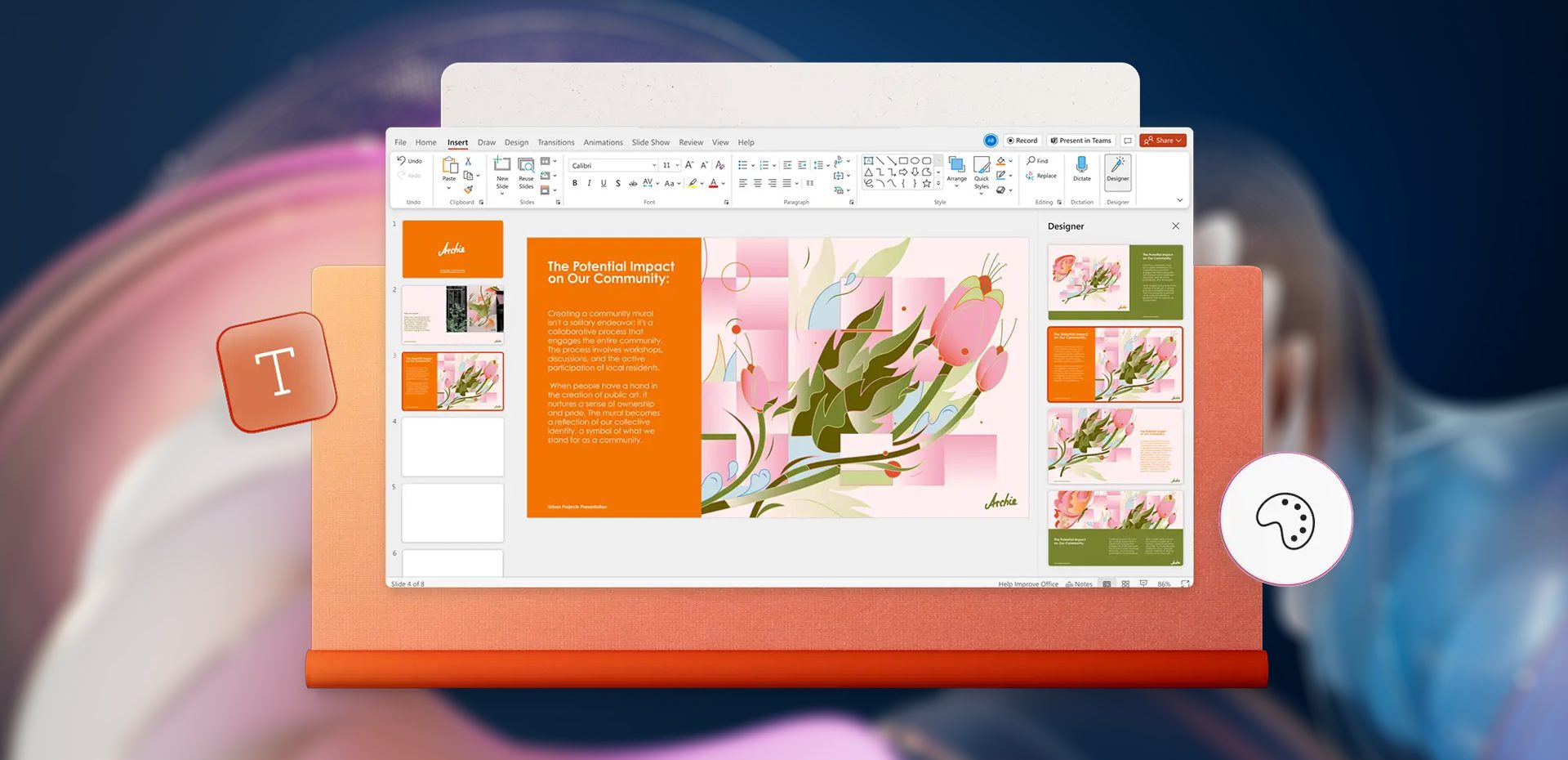Align text right in Paragraph group
Viewport: 1568px width, 760px height.
coord(772,183)
